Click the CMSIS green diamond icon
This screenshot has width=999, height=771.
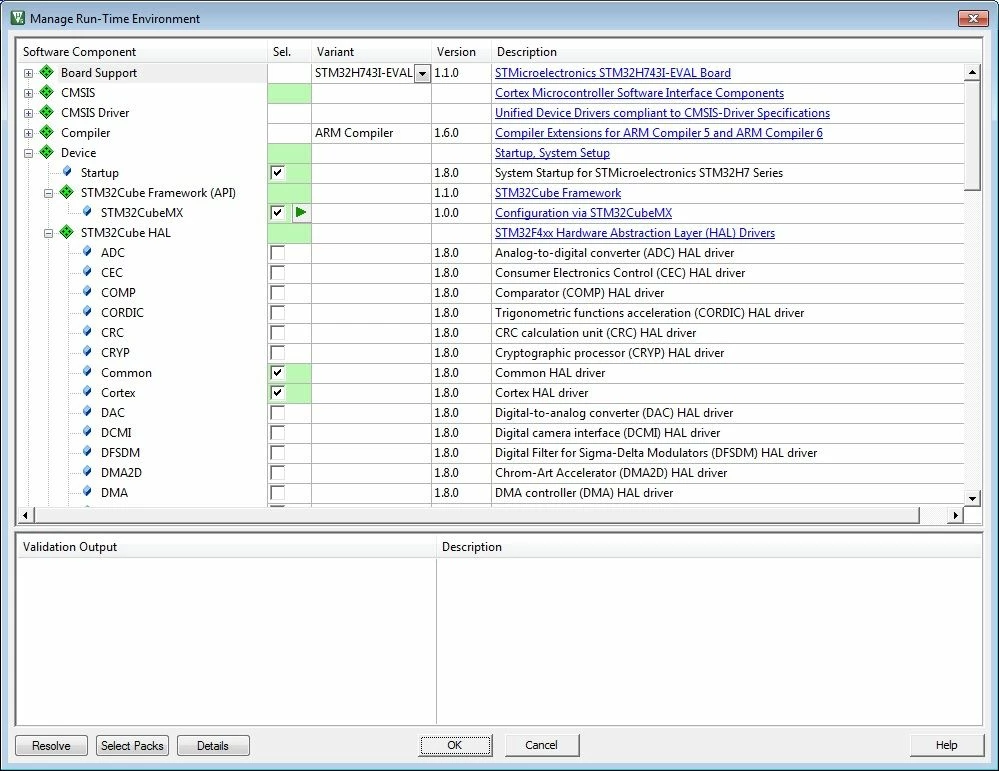47,92
